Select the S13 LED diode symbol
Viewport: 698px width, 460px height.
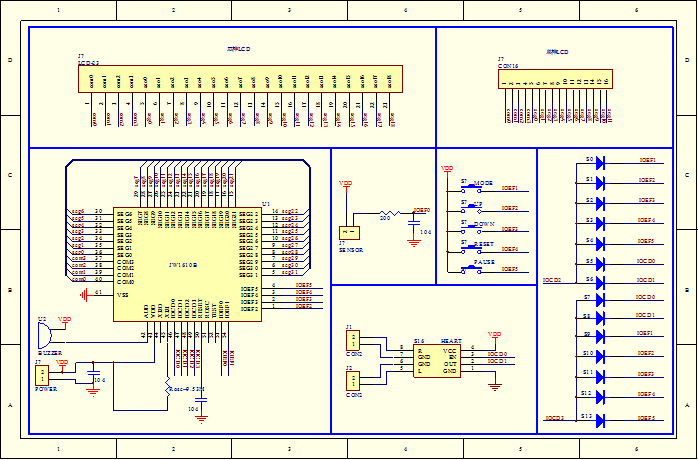pyautogui.click(x=601, y=417)
